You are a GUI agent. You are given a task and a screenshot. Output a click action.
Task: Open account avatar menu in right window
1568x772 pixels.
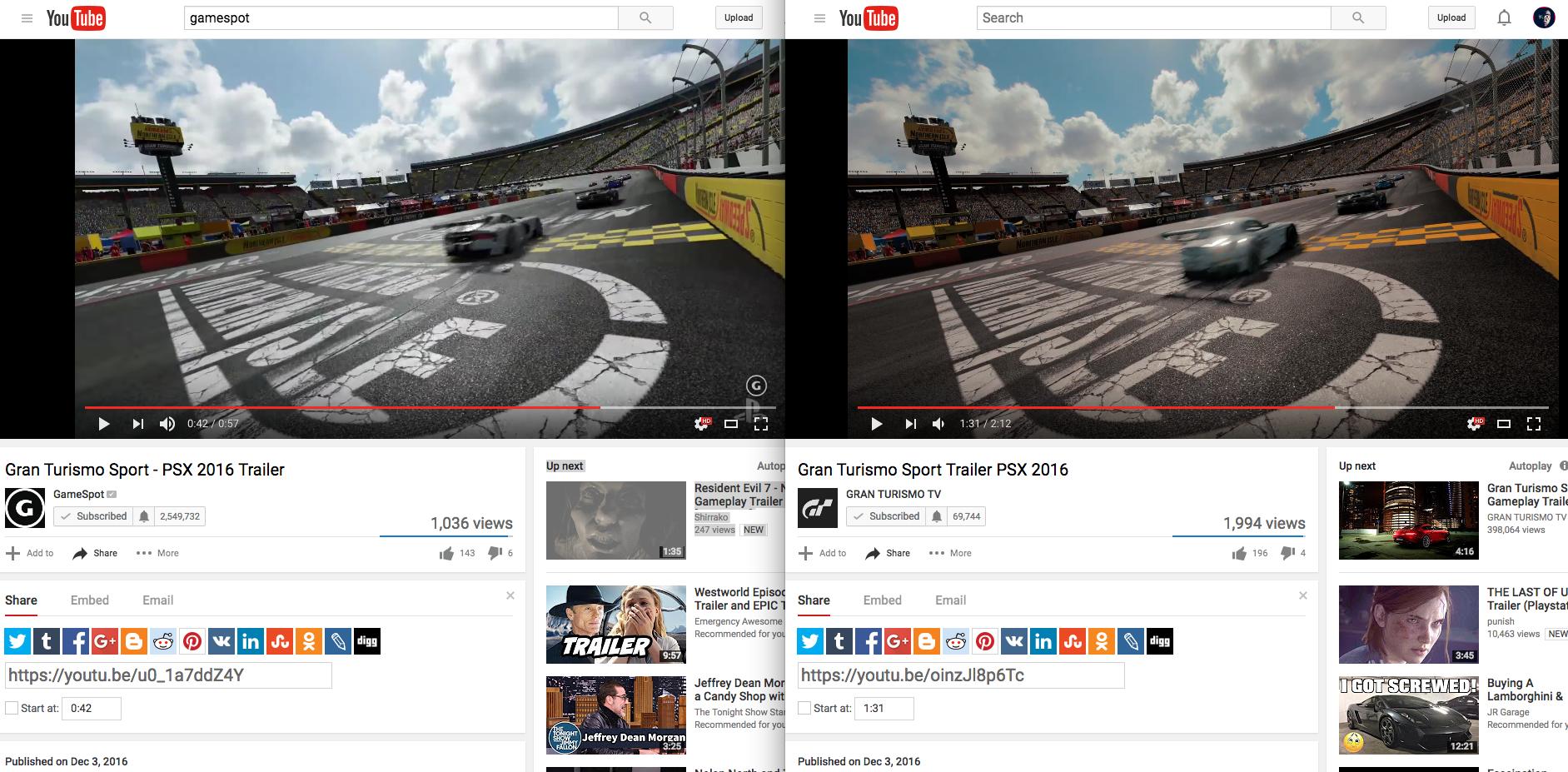click(1544, 17)
